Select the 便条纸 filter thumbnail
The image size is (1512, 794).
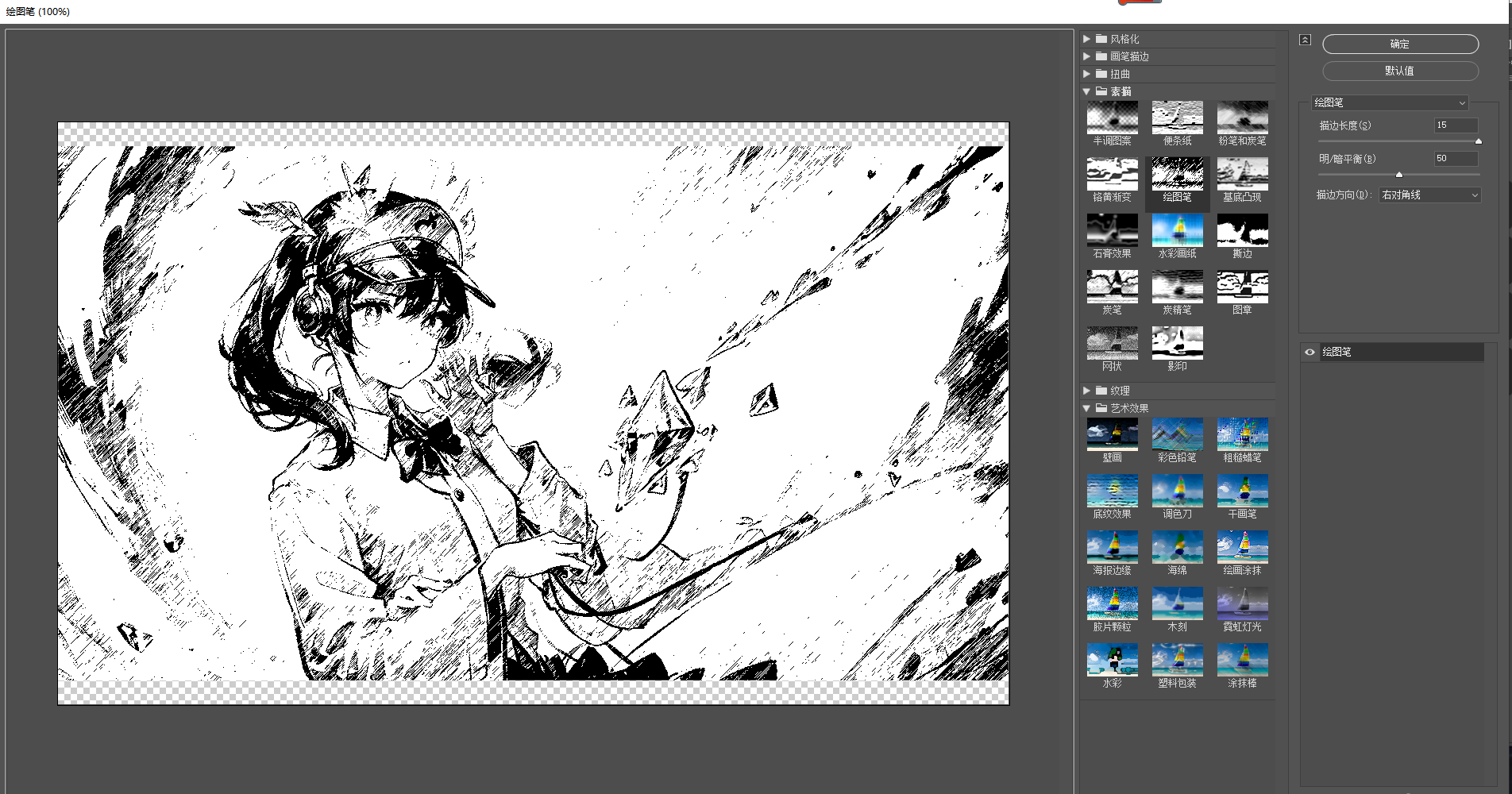click(x=1177, y=118)
